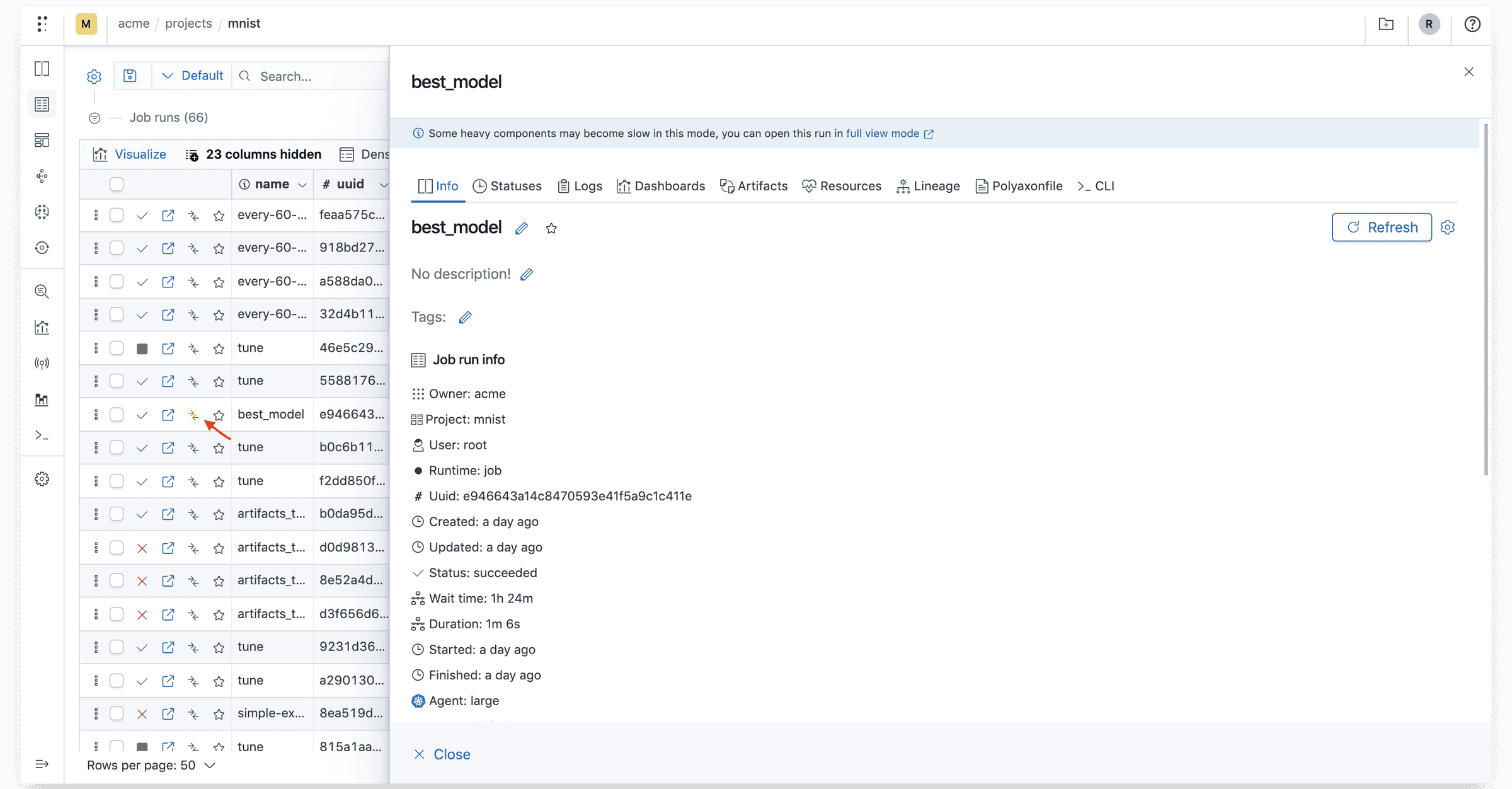Open the lineage graph icon in the sidebar

pyautogui.click(x=42, y=176)
